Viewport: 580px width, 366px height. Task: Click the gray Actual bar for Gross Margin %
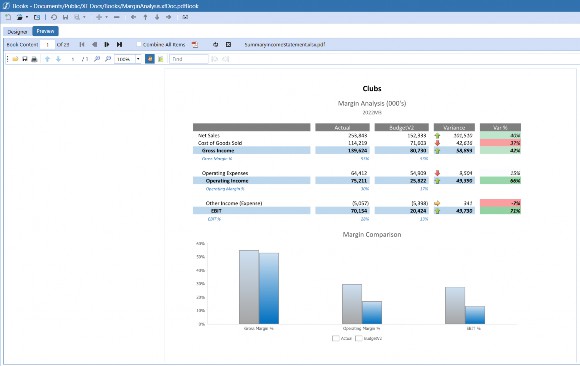pos(249,287)
